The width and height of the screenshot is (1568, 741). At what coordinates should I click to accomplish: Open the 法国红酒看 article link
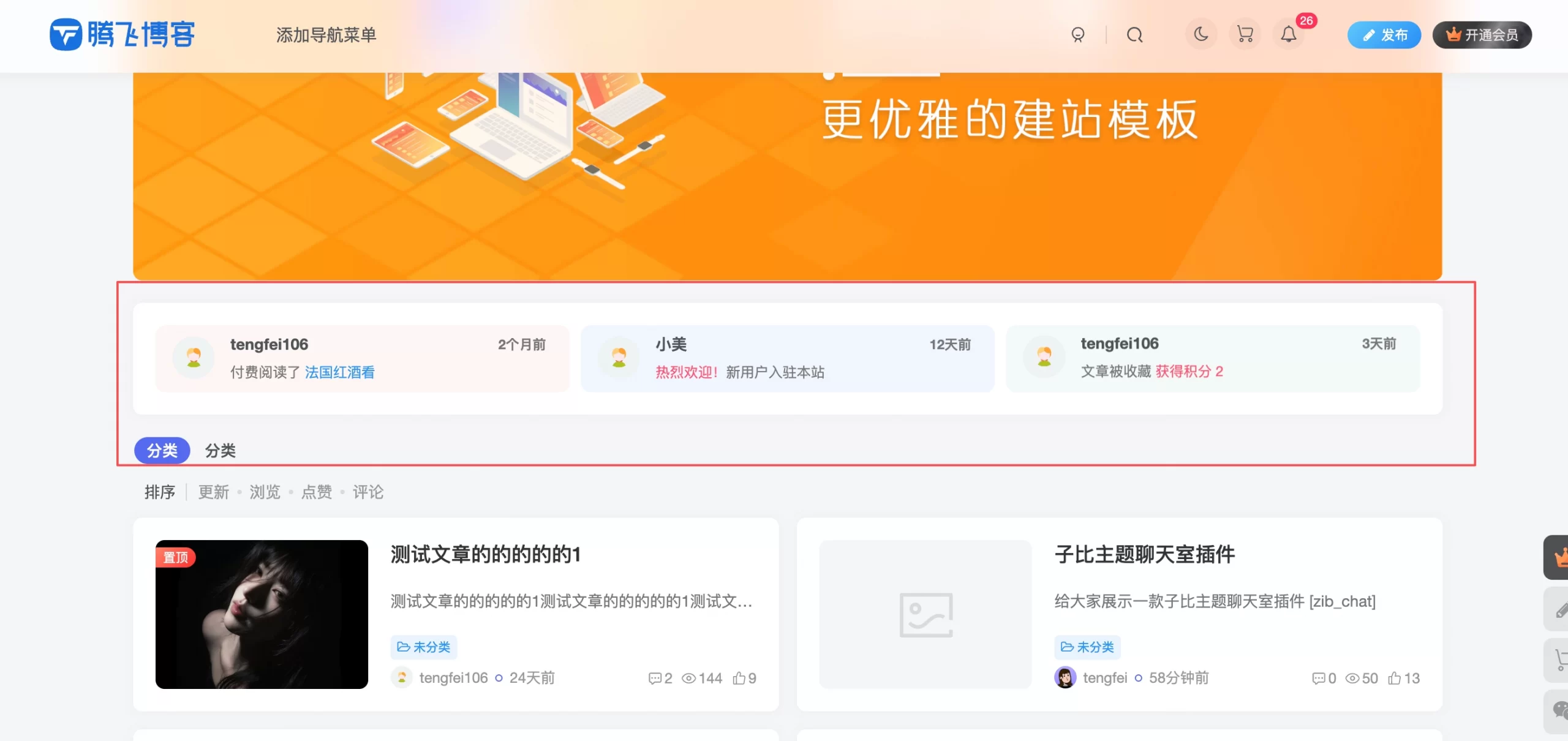click(341, 372)
